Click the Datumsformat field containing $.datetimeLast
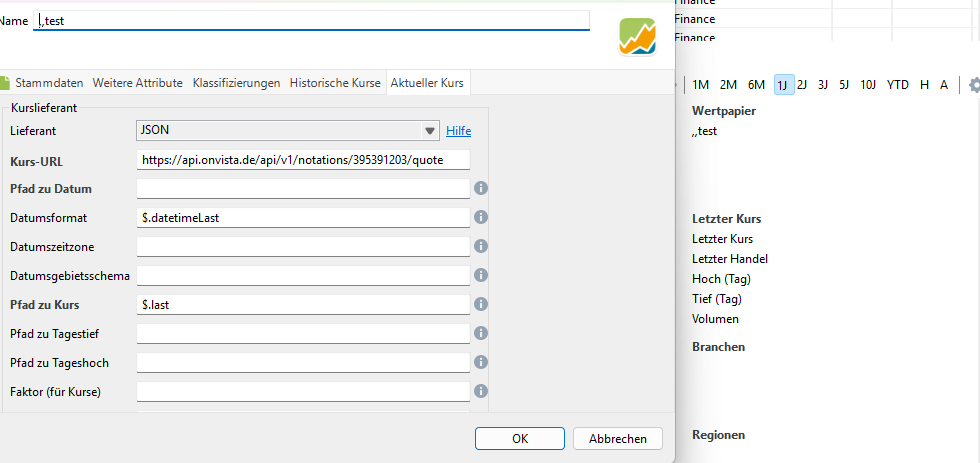The image size is (980, 463). (303, 217)
